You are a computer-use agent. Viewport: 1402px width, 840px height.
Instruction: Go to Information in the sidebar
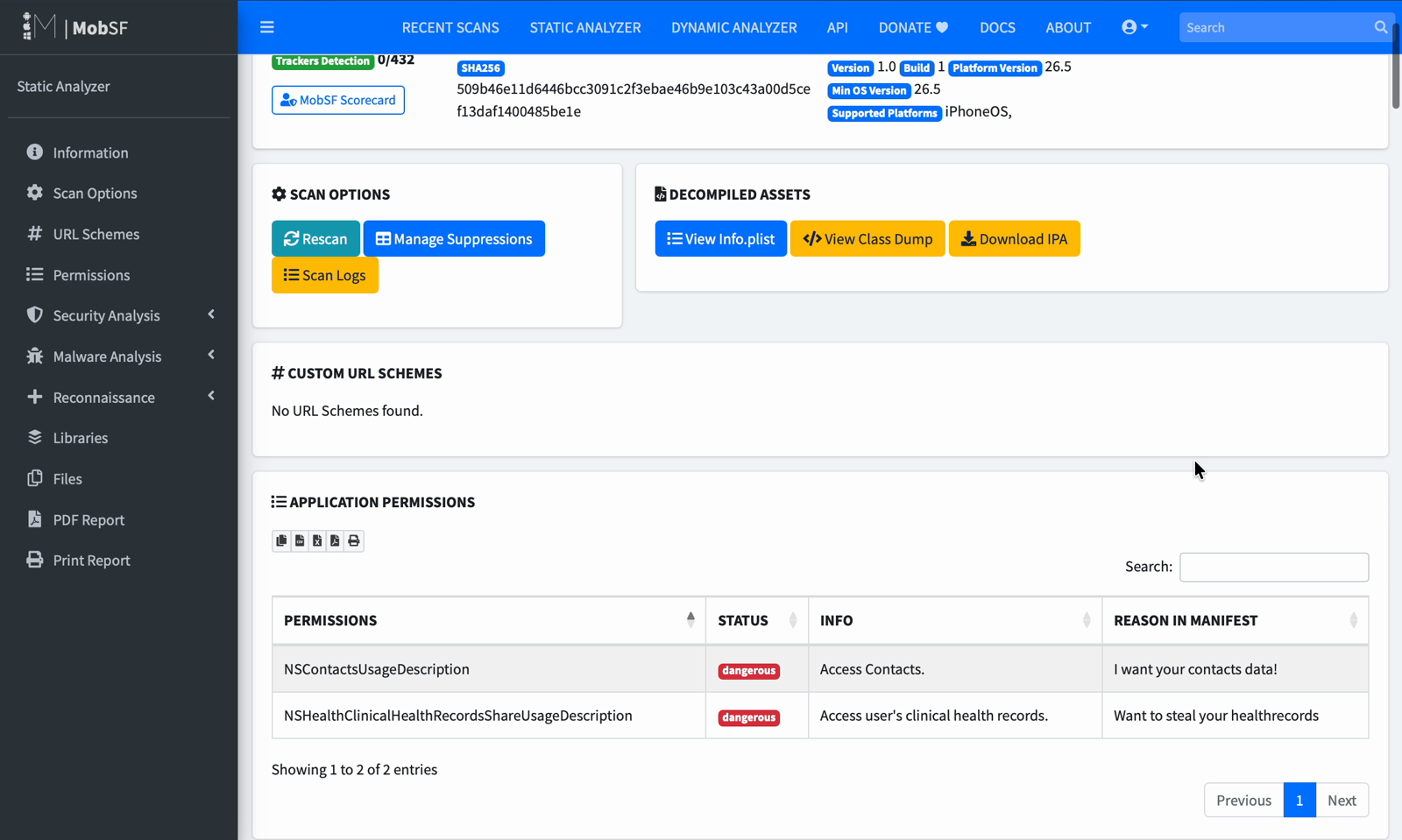pos(119,152)
